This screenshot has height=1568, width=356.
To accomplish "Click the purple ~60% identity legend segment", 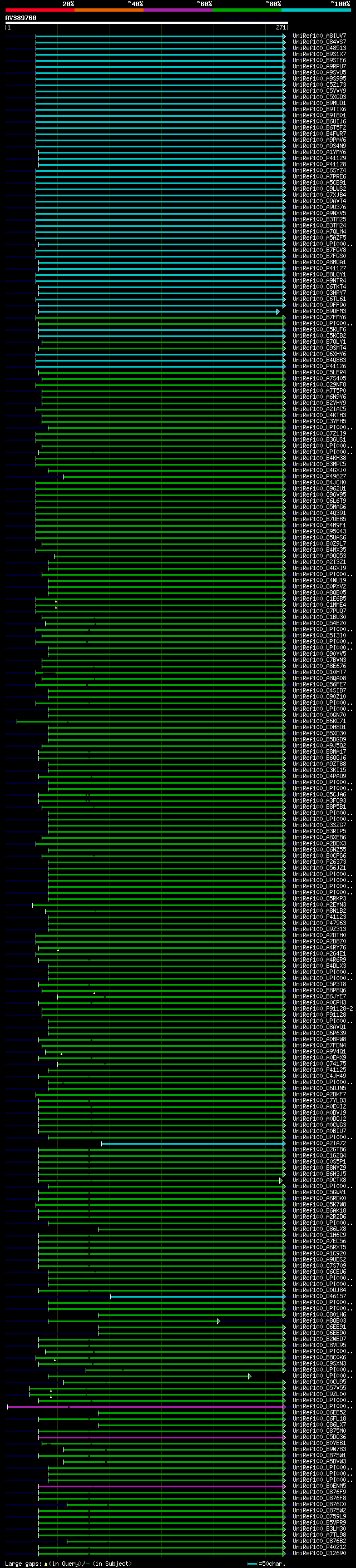I will [x=179, y=10].
